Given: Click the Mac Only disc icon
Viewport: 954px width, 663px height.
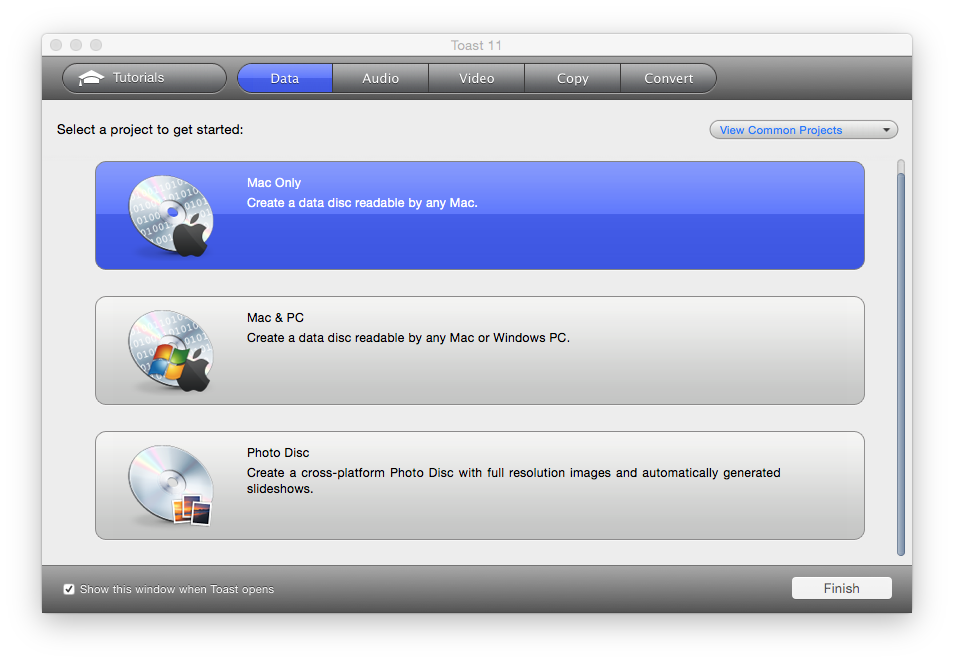Looking at the screenshot, I should (x=171, y=215).
